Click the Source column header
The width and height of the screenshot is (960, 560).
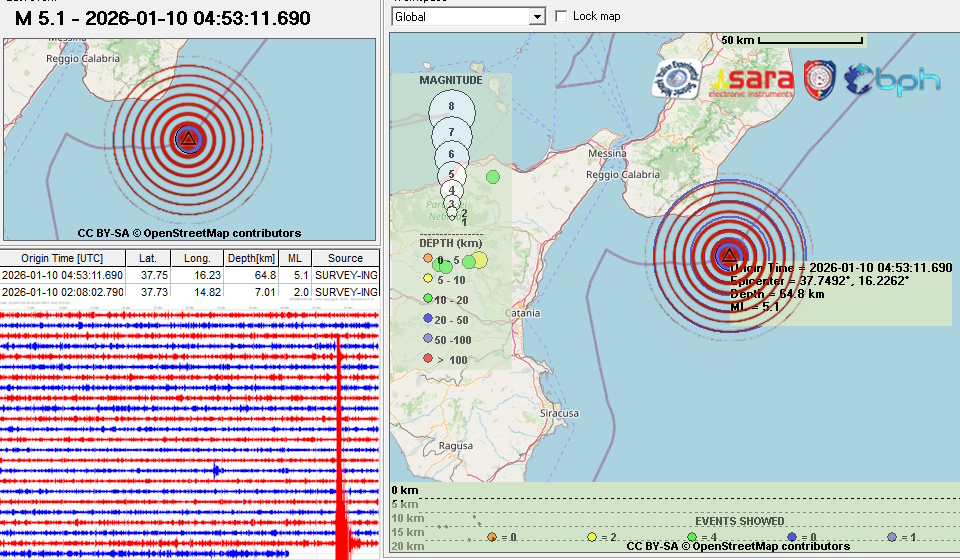point(345,259)
